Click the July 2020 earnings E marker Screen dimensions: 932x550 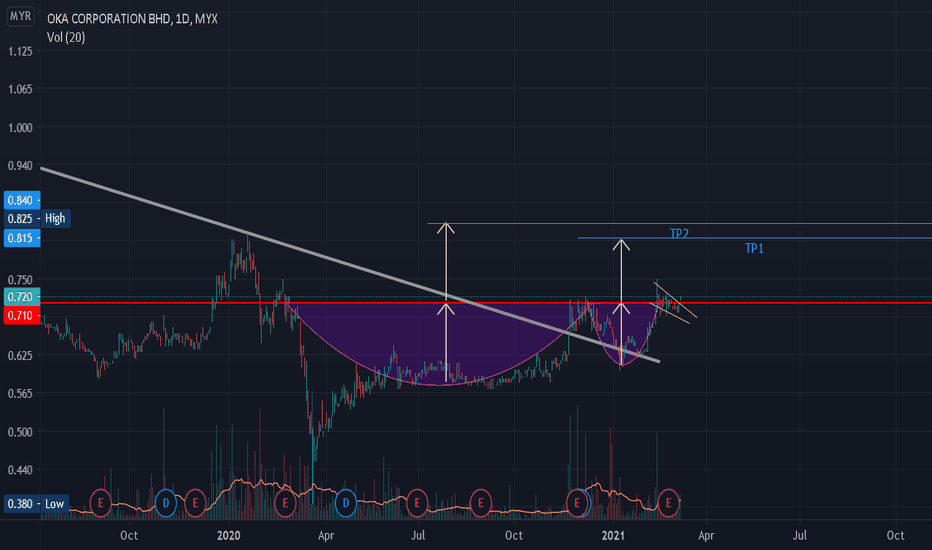(417, 503)
